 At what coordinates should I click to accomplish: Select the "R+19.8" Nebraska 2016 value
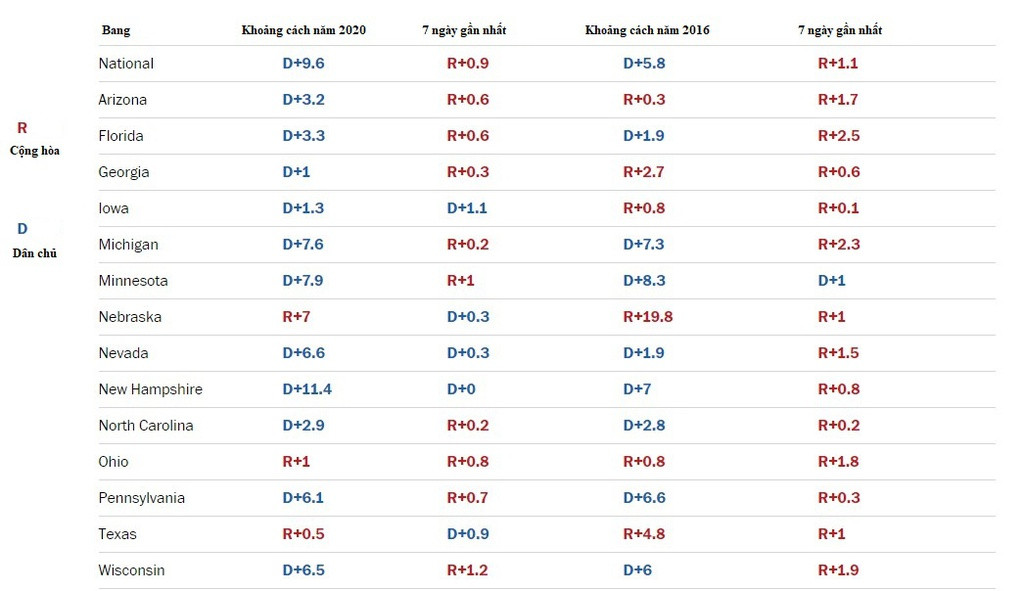648,317
